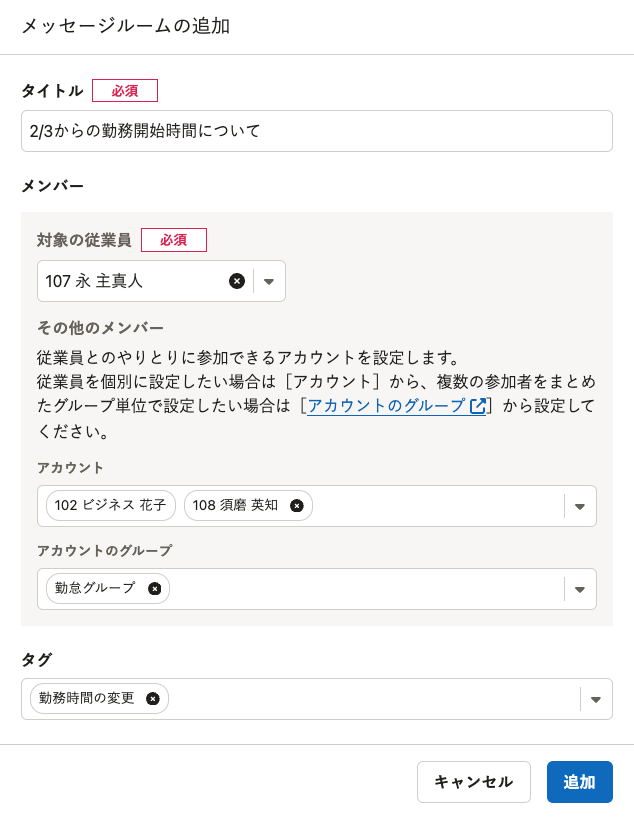
Task: Click external link icon beside アカウントのグループ
Action: point(478,406)
